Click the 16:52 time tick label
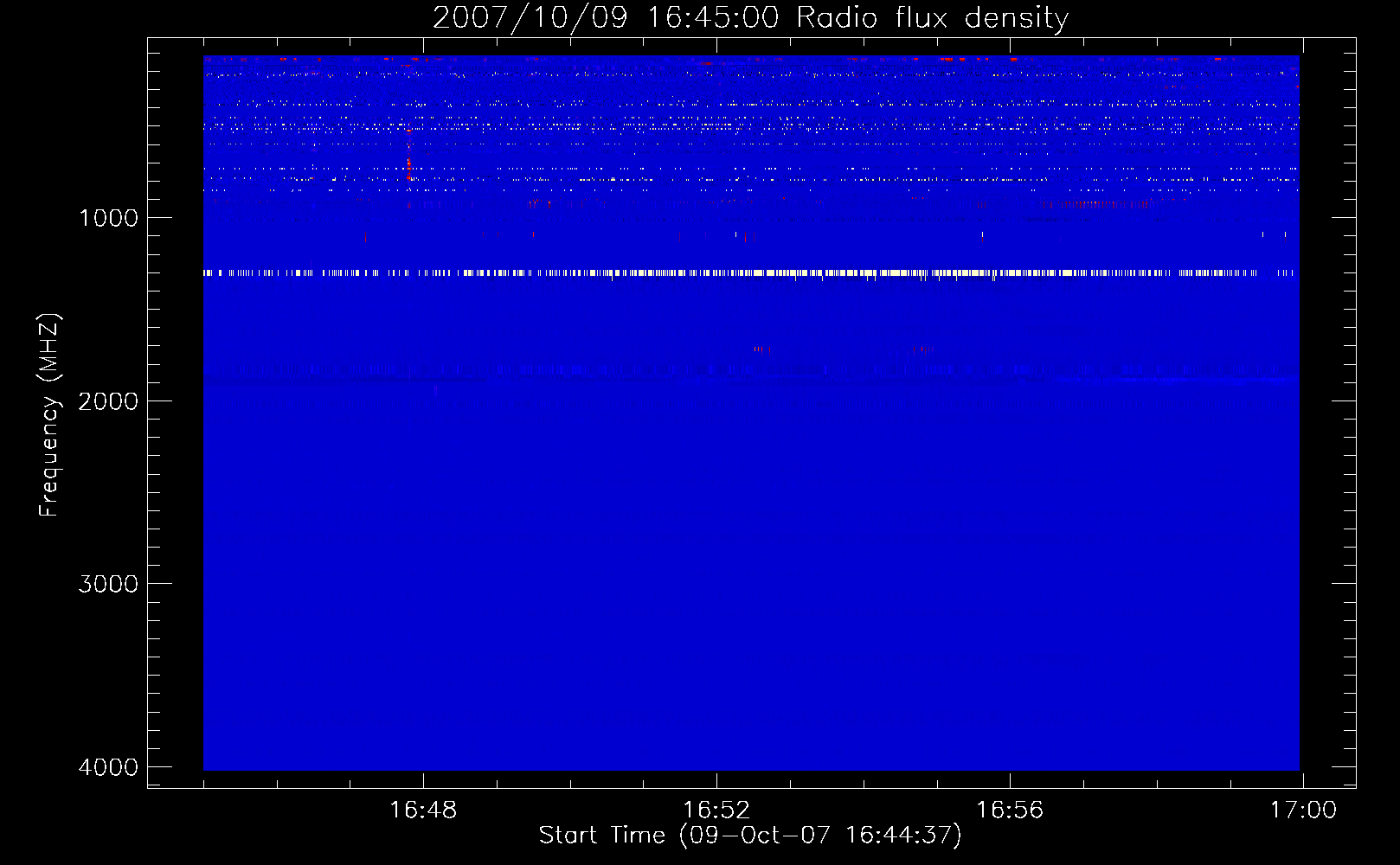Viewport: 1400px width, 865px height. [716, 811]
